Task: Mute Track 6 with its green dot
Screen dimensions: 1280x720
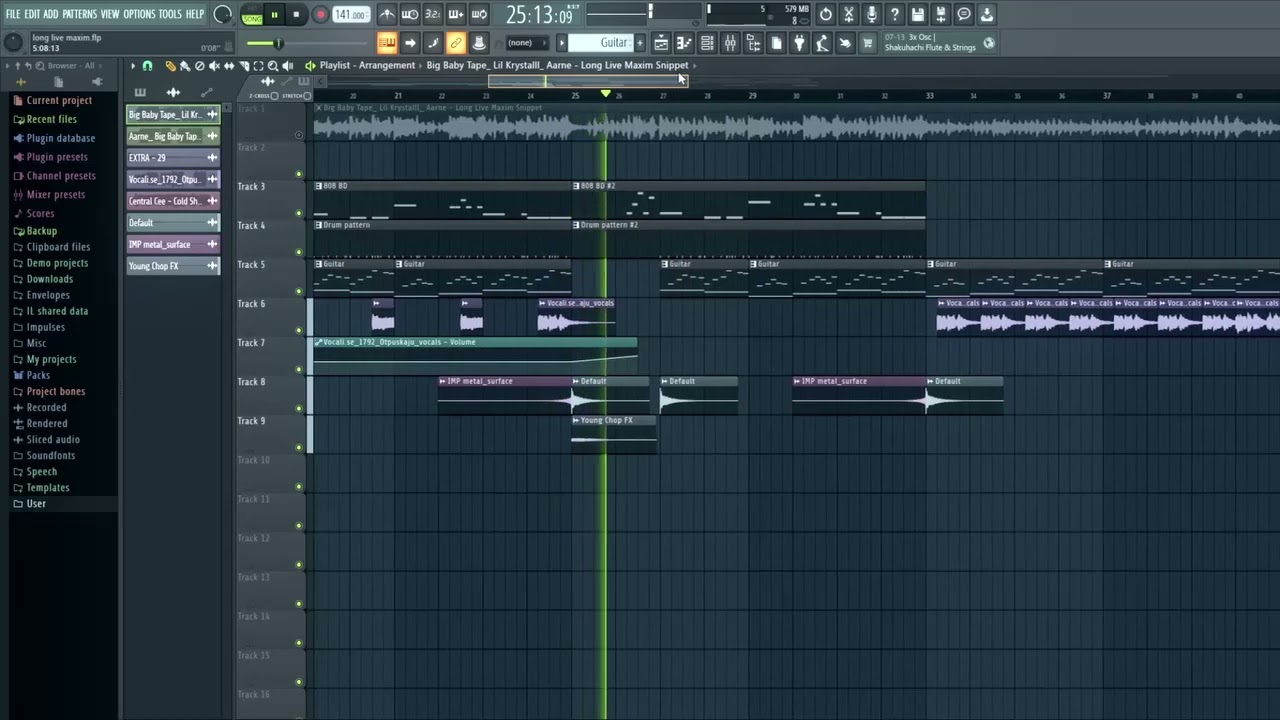Action: tap(298, 330)
